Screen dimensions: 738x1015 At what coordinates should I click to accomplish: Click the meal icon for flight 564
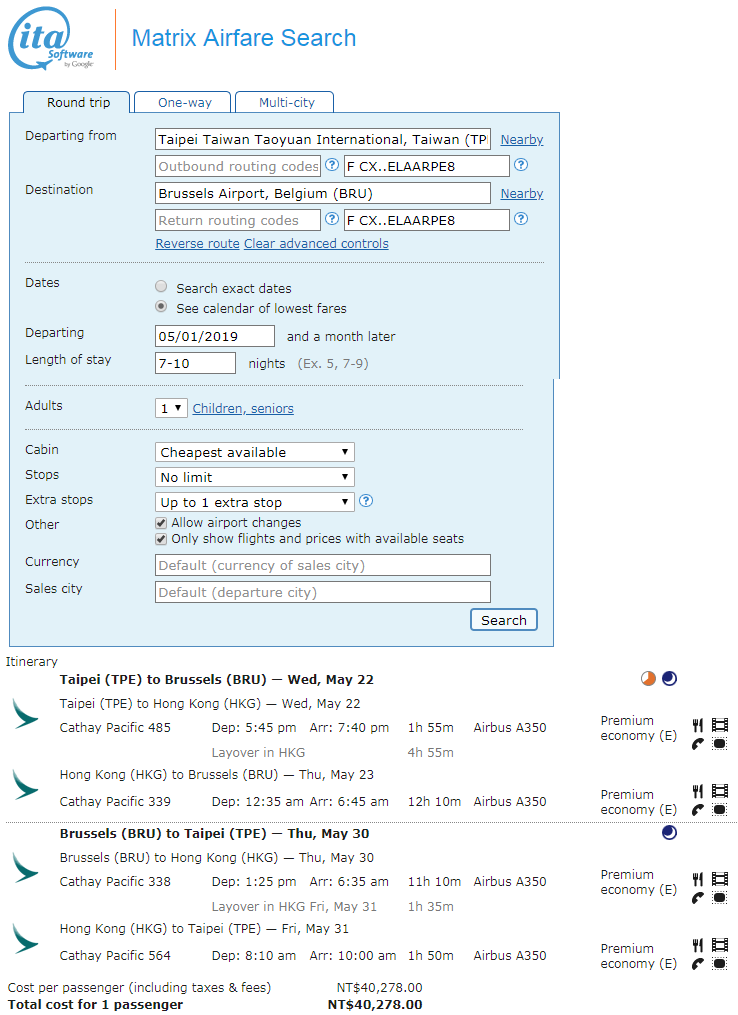(697, 945)
